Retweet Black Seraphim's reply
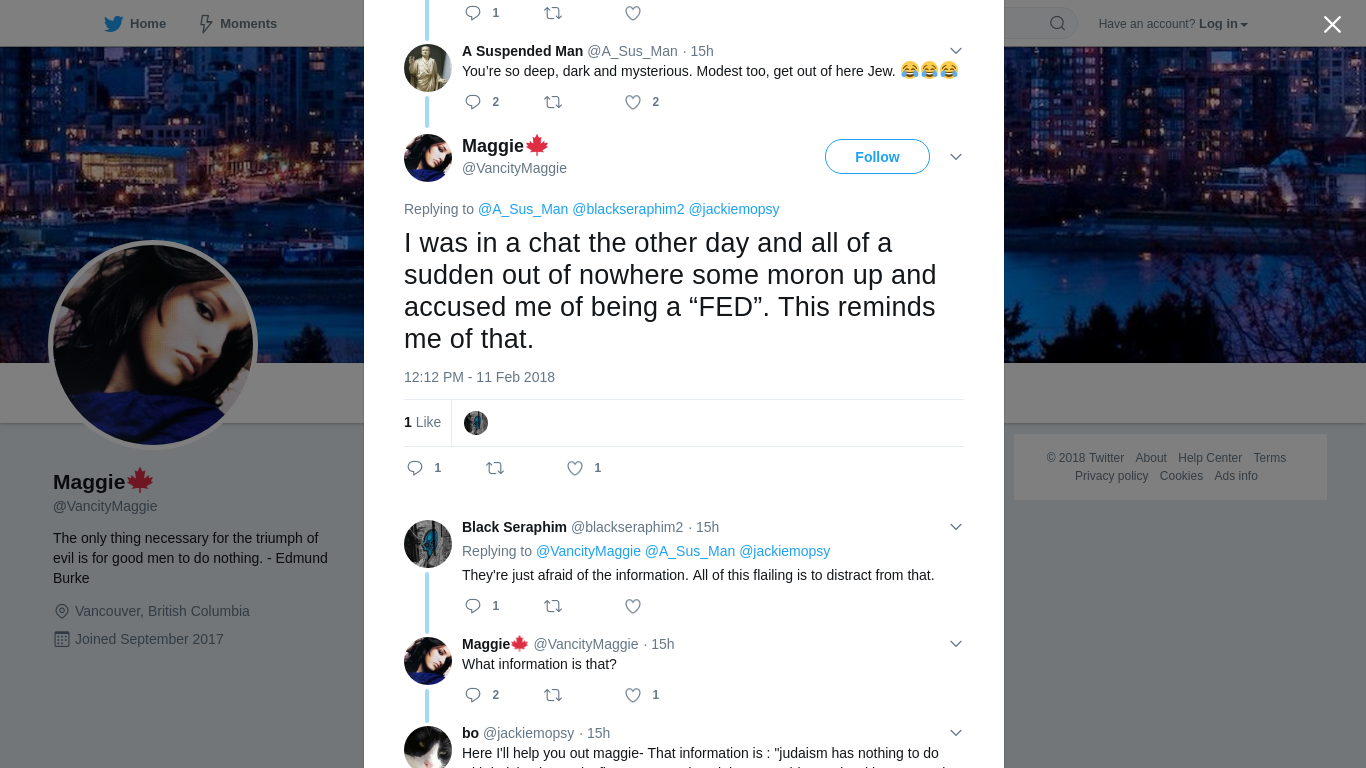 coord(553,606)
